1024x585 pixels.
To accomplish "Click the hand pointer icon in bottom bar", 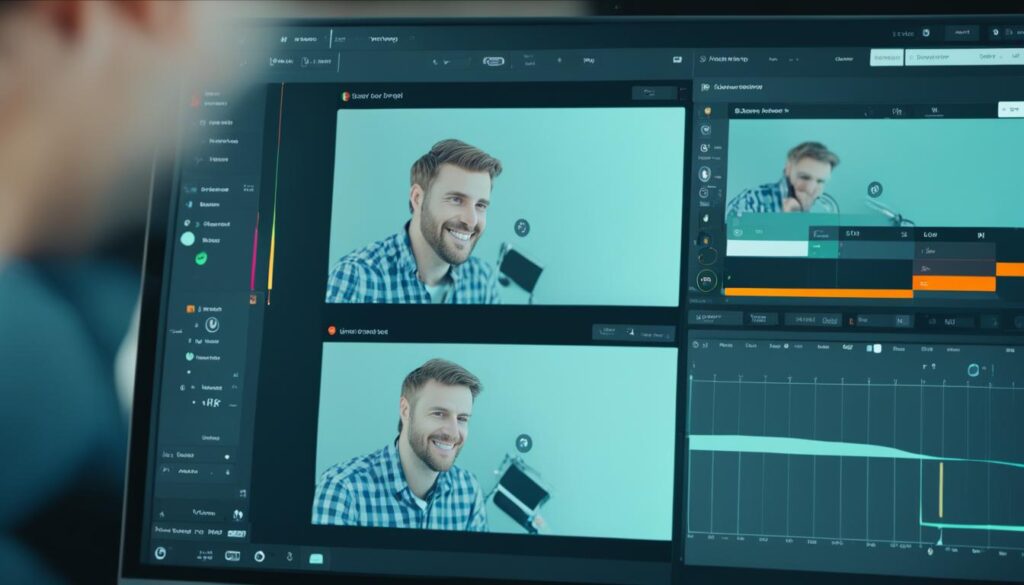I will click(x=290, y=556).
